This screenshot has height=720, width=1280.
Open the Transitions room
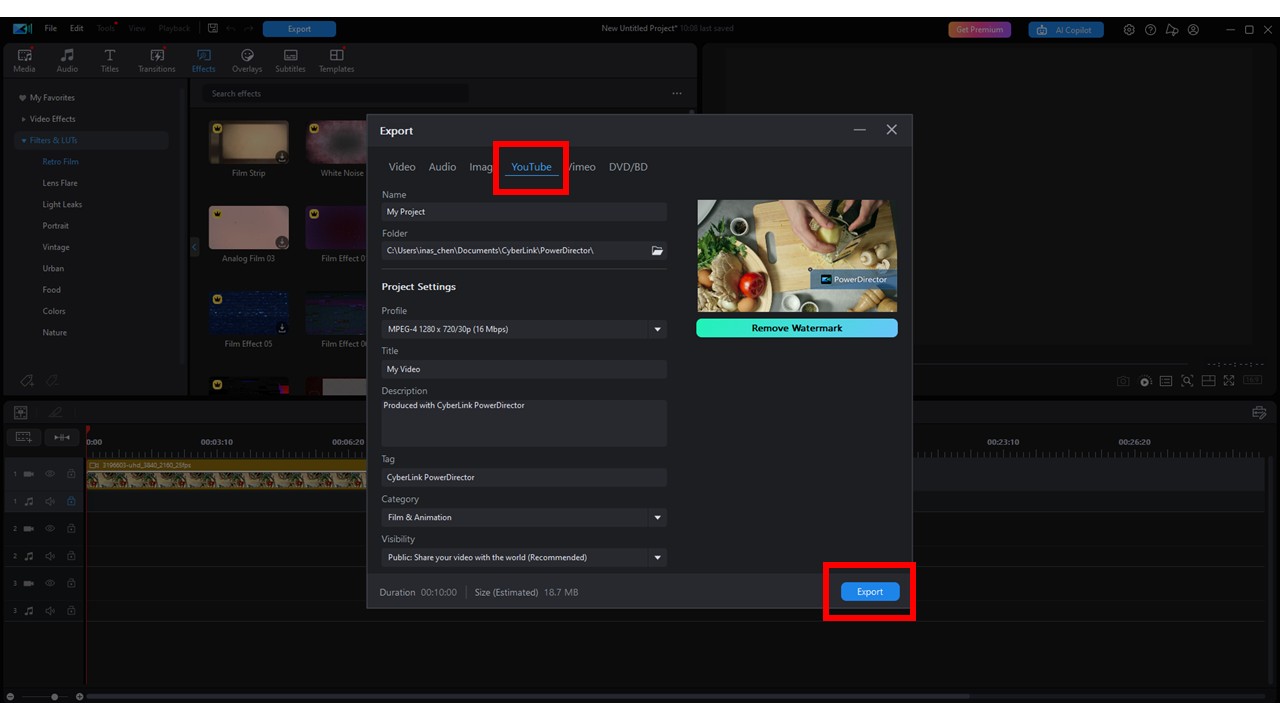157,60
